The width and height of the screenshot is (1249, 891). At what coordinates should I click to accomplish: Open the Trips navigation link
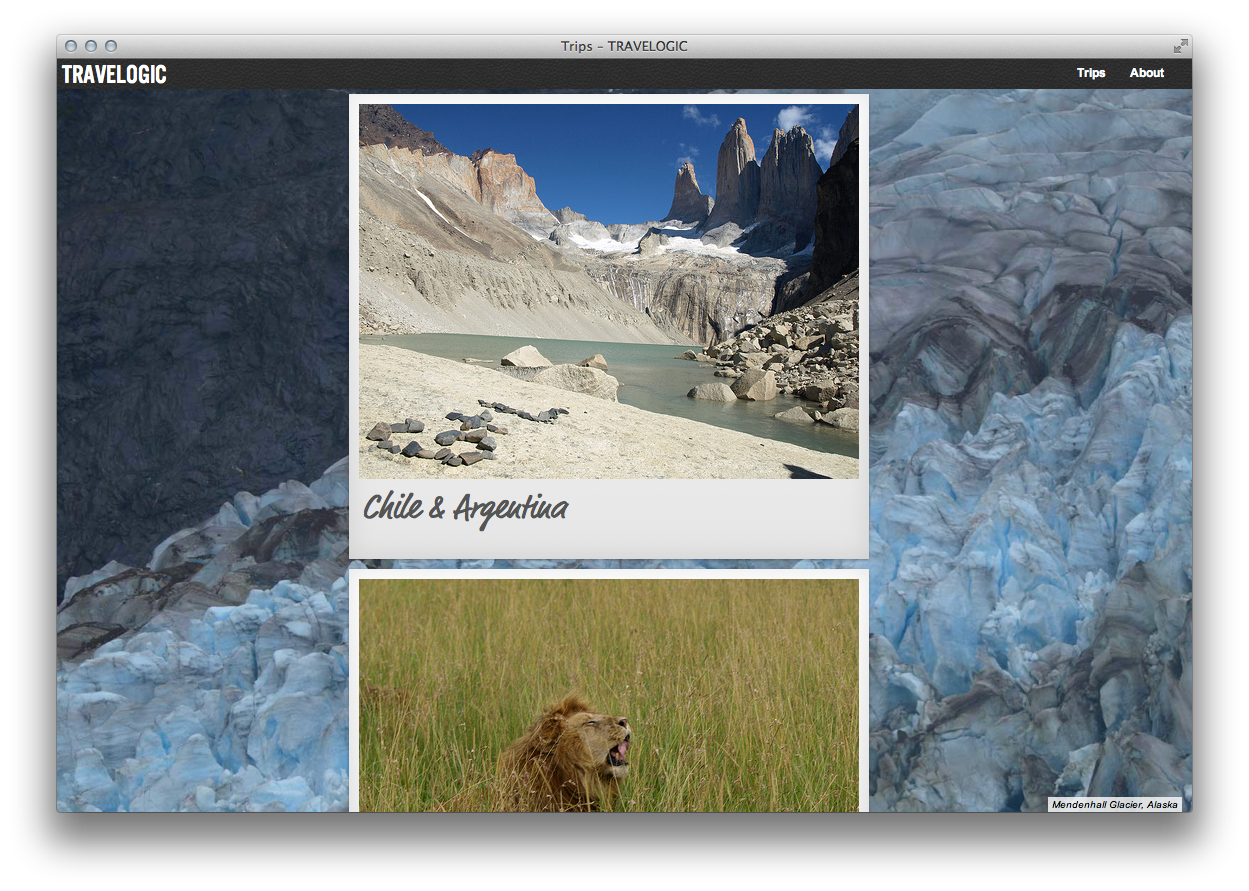point(1091,73)
